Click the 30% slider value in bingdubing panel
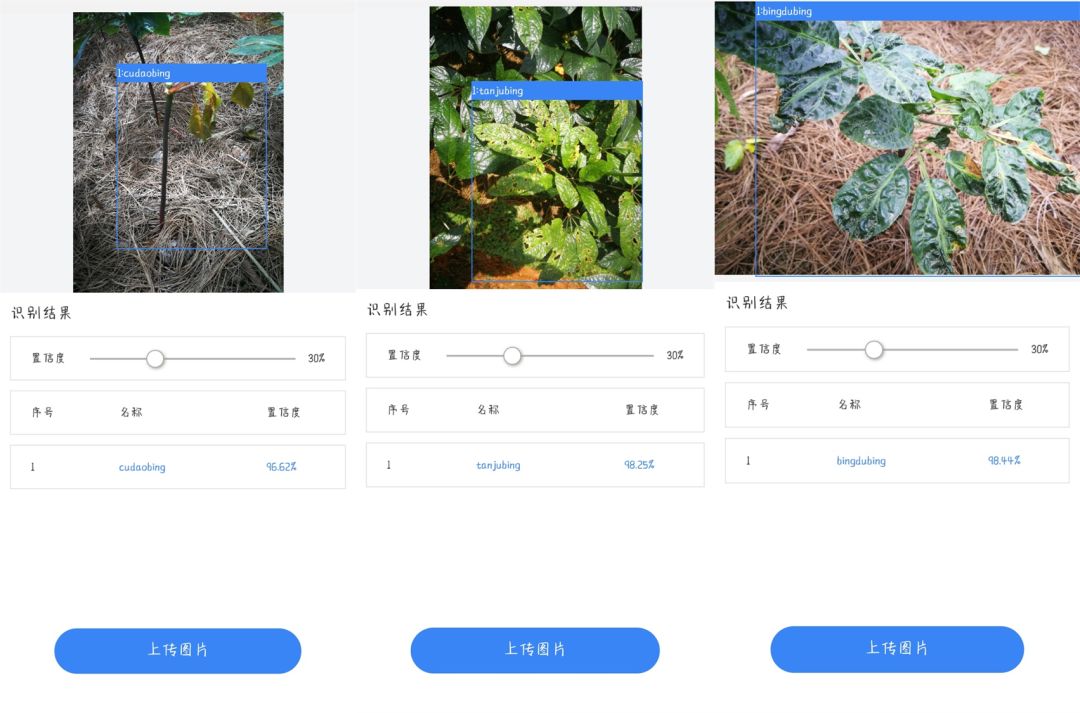This screenshot has height=713, width=1080. 1039,349
